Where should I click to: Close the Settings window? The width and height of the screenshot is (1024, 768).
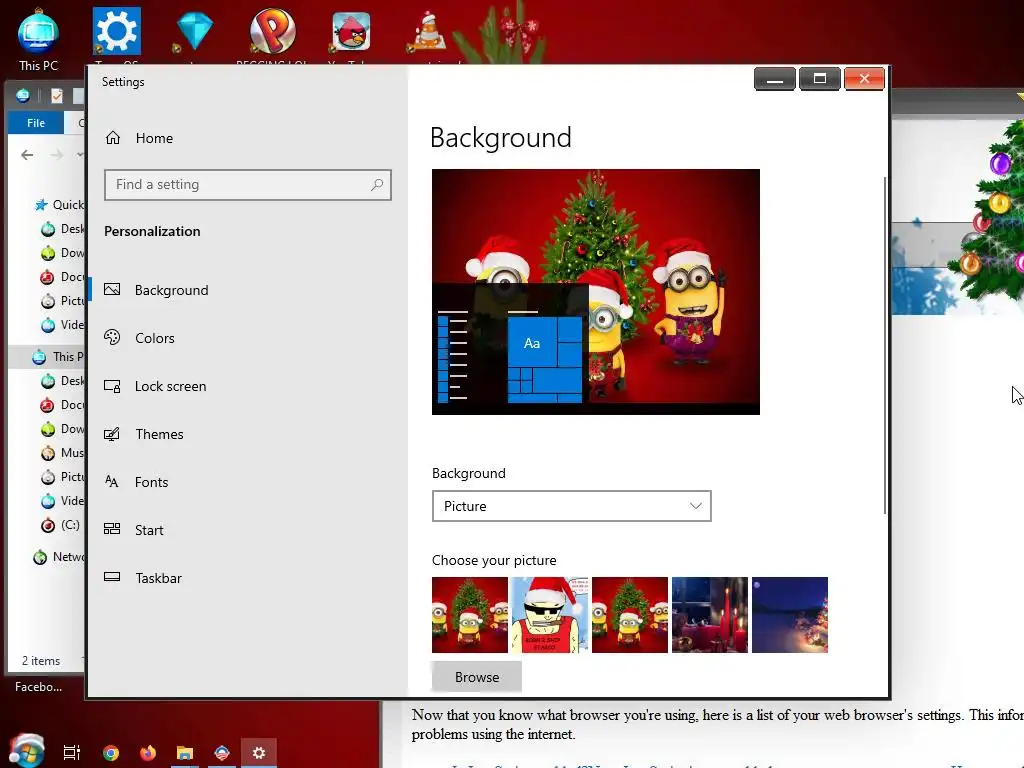864,79
